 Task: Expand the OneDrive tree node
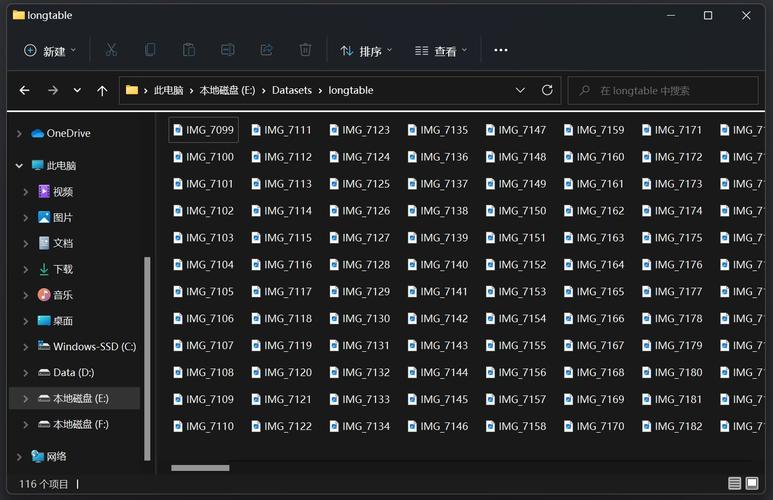[x=19, y=134]
